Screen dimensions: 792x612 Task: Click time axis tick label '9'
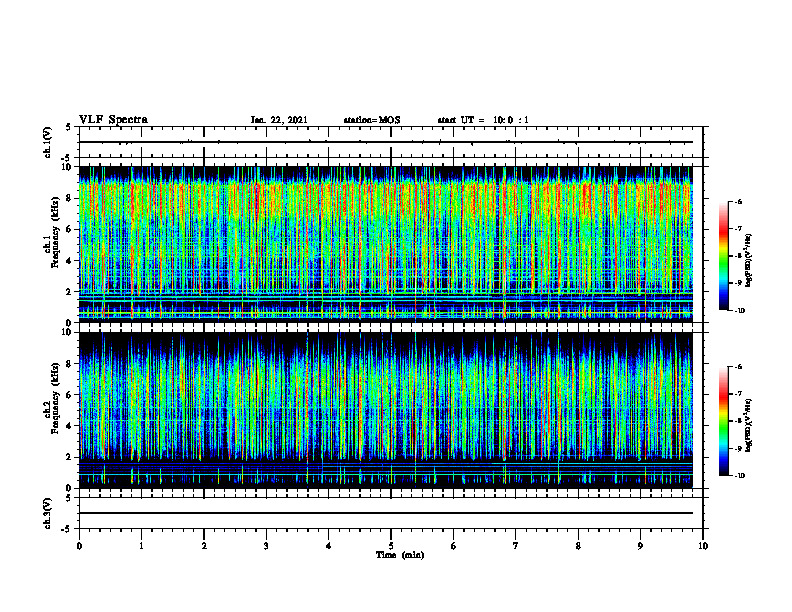[640, 546]
